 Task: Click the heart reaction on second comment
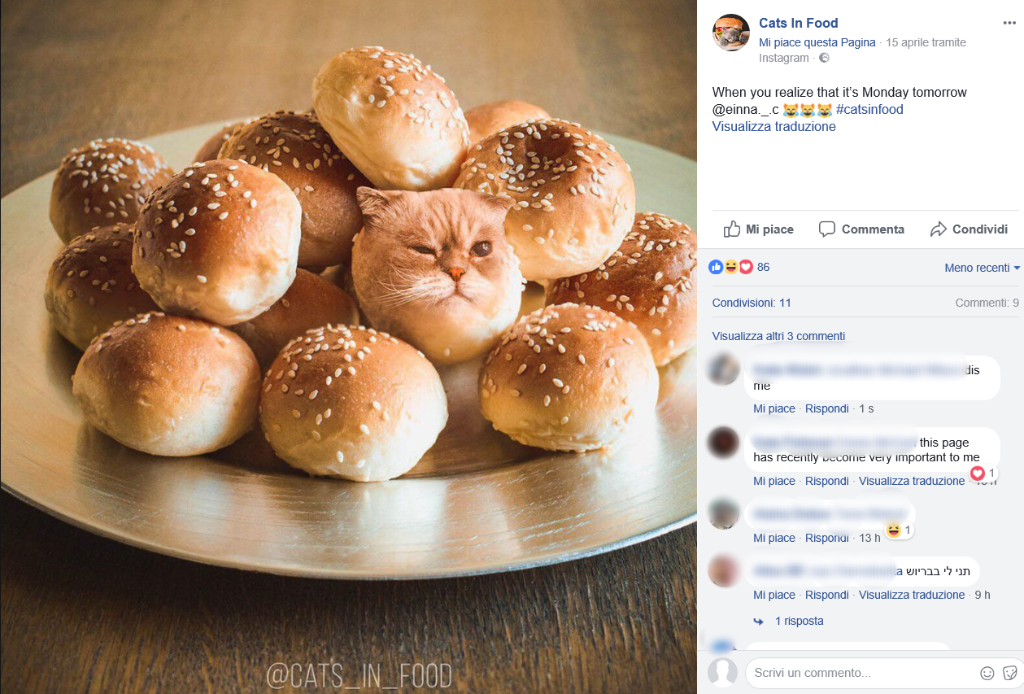pos(978,473)
